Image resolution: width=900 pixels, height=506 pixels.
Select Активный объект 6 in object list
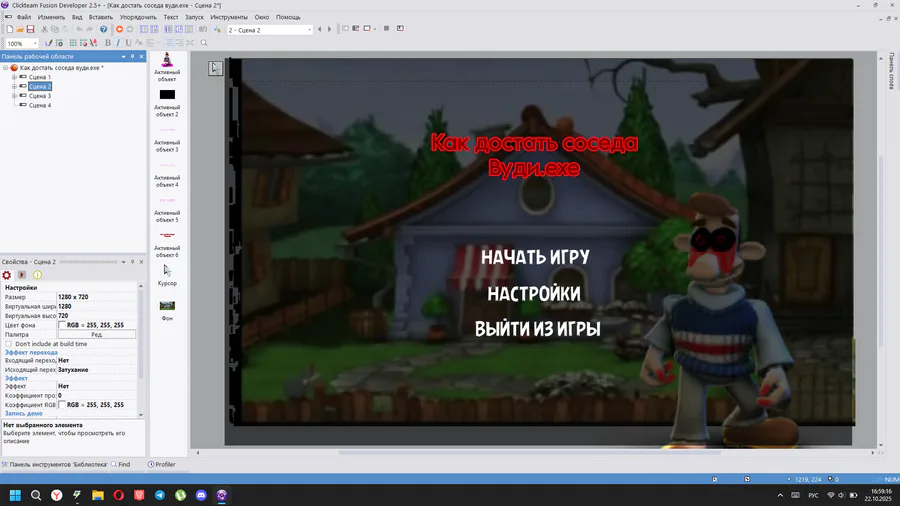[x=167, y=244]
